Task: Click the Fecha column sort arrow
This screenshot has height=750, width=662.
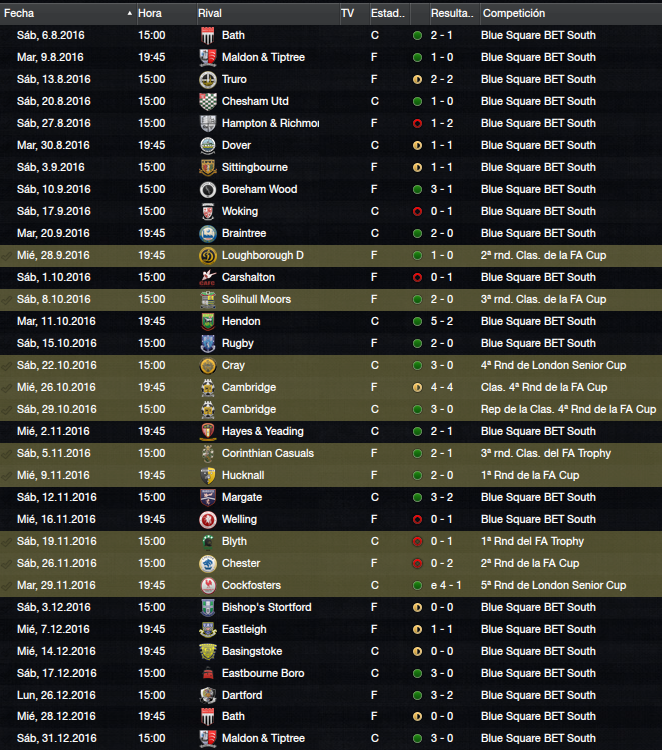Action: point(130,13)
